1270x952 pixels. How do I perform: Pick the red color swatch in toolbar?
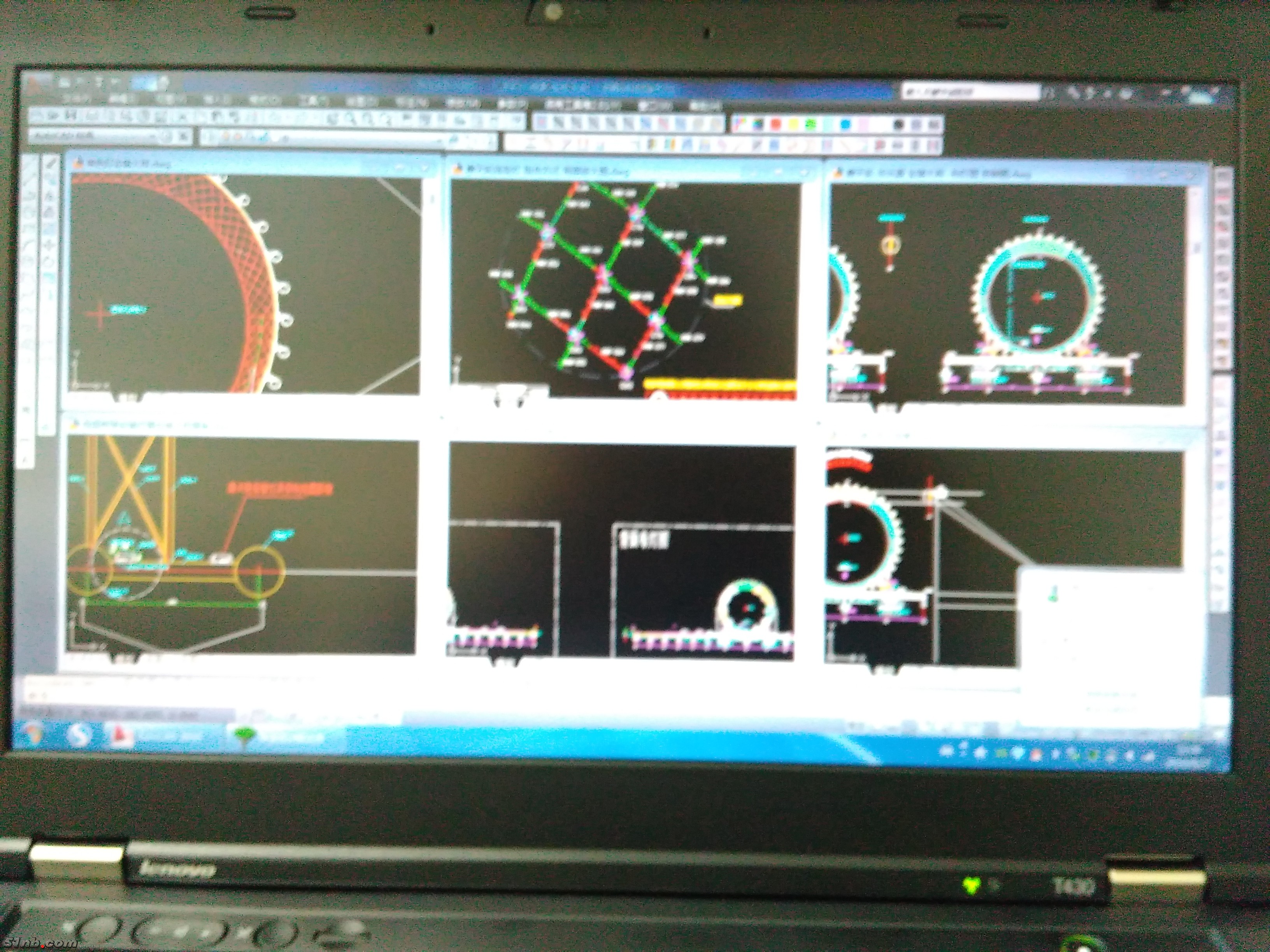pos(776,124)
